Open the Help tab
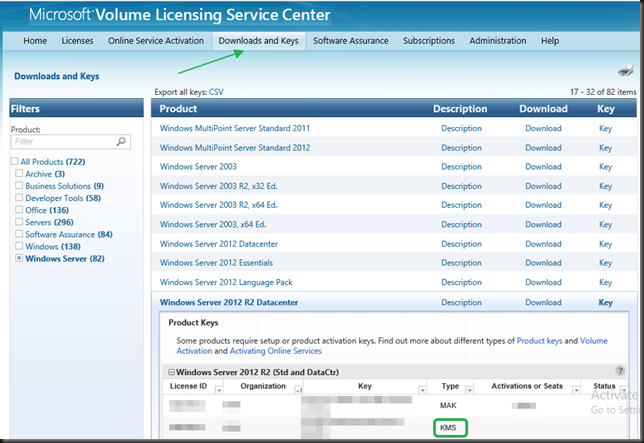 coord(550,41)
